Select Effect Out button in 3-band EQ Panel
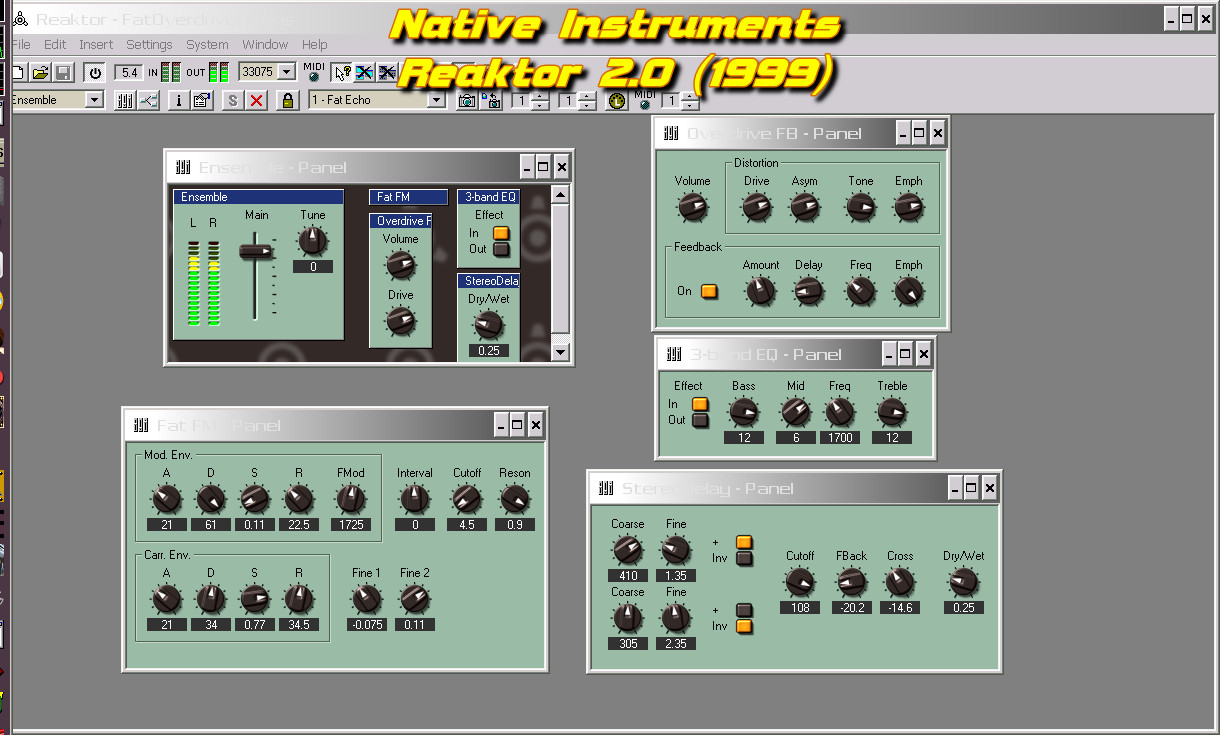The height and width of the screenshot is (735, 1220). (700, 420)
